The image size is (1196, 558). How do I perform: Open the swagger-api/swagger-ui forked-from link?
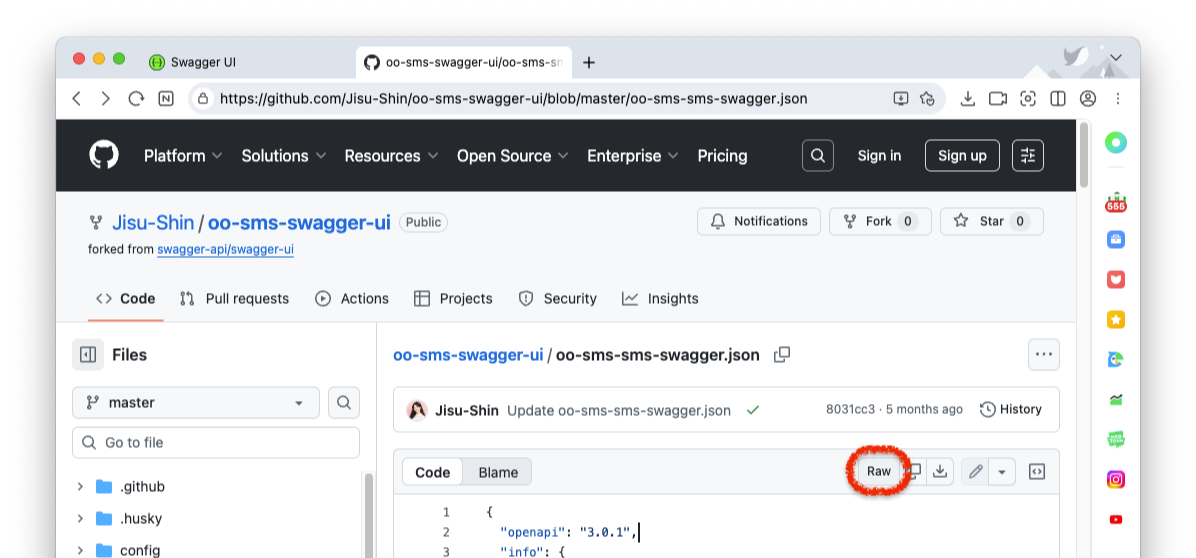(x=226, y=249)
